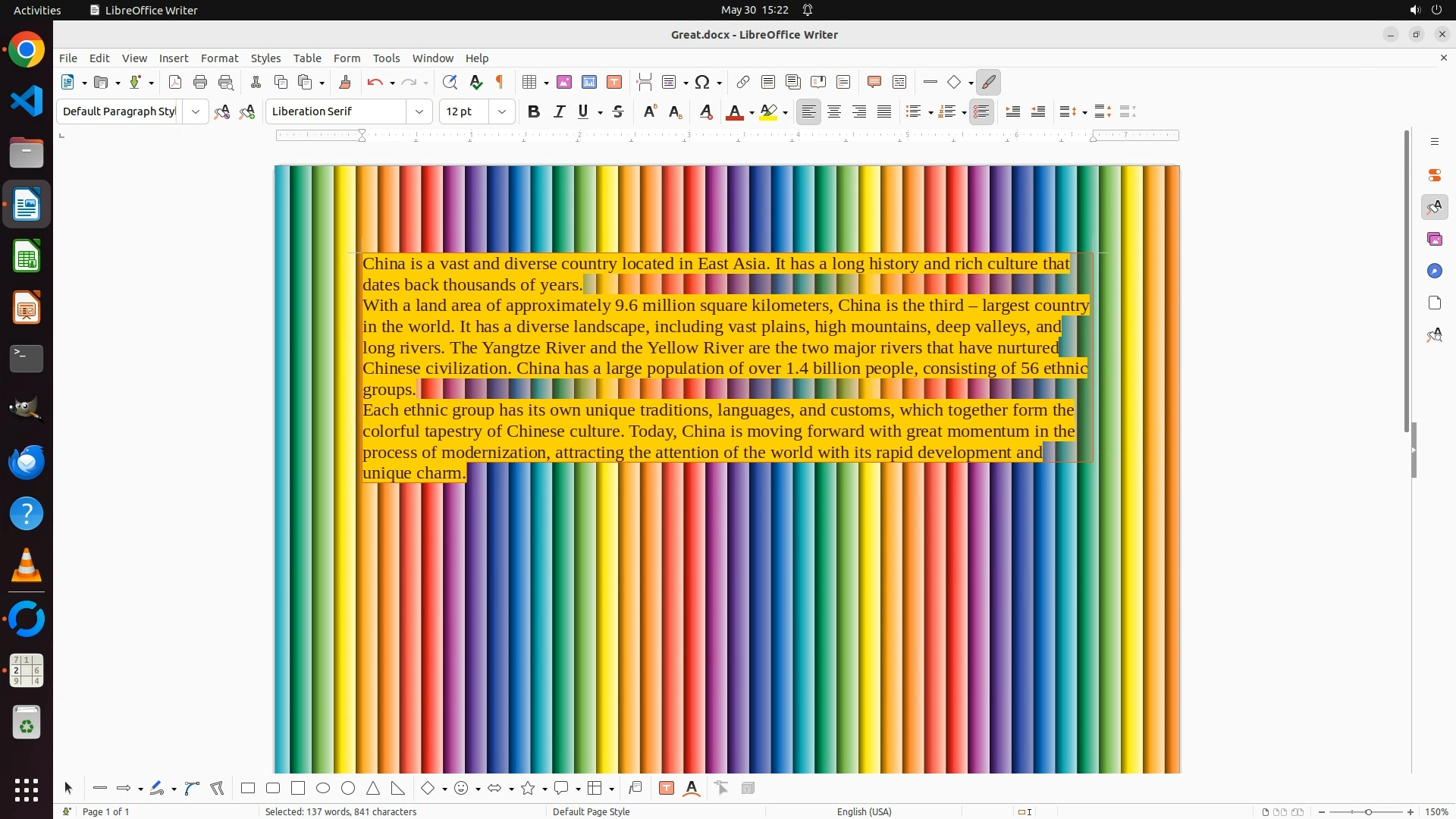
Task: Open the sidebar Gallery panel
Action: 1434,239
